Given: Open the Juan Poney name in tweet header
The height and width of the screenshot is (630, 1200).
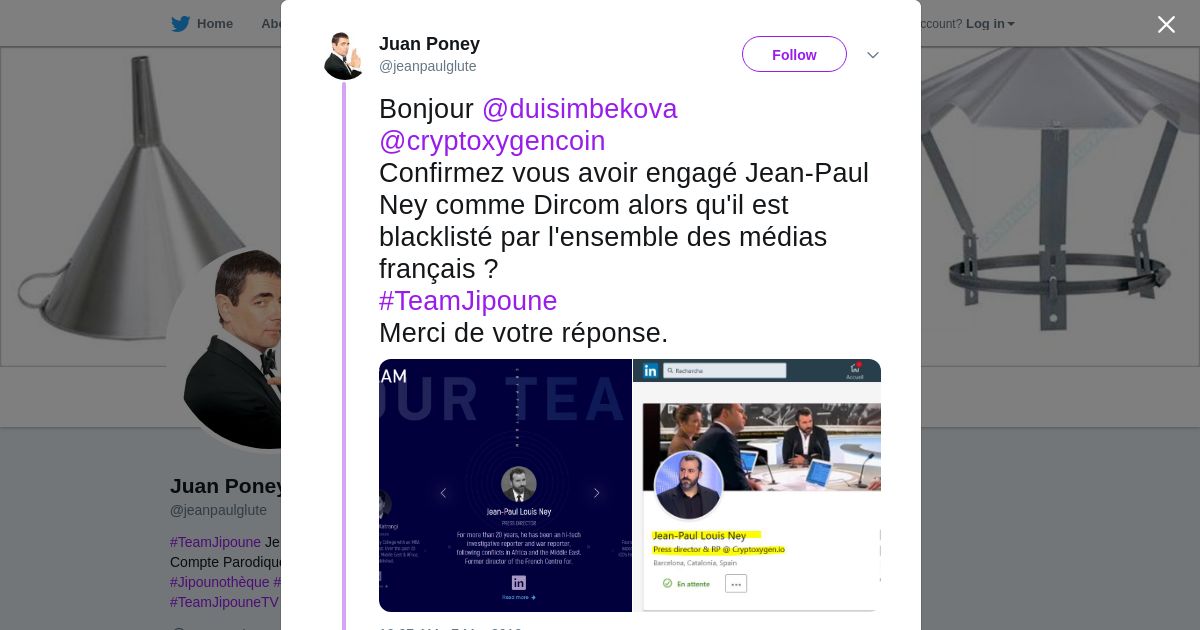Looking at the screenshot, I should pyautogui.click(x=429, y=44).
